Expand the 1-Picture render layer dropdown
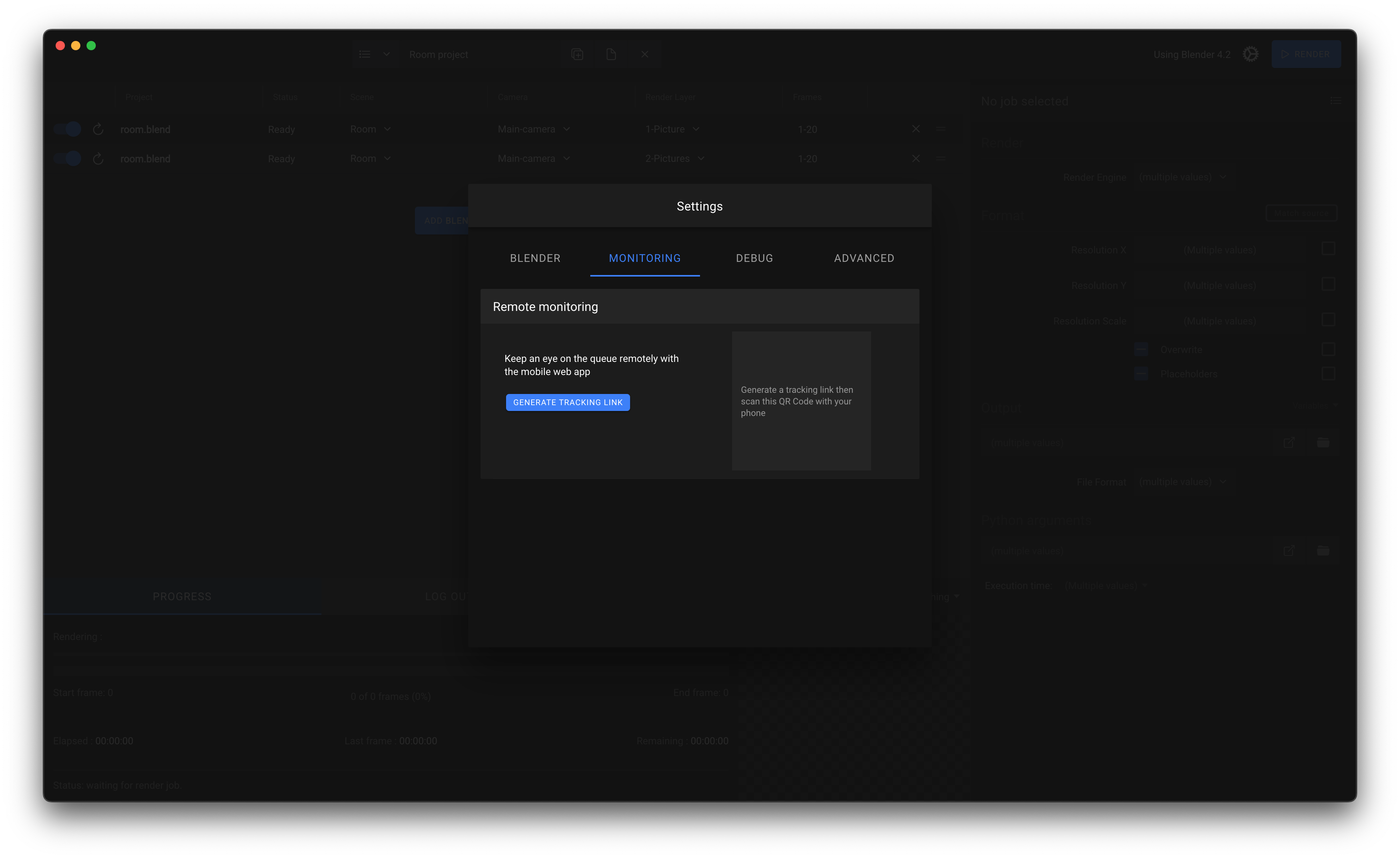Image resolution: width=1400 pixels, height=859 pixels. coord(673,129)
